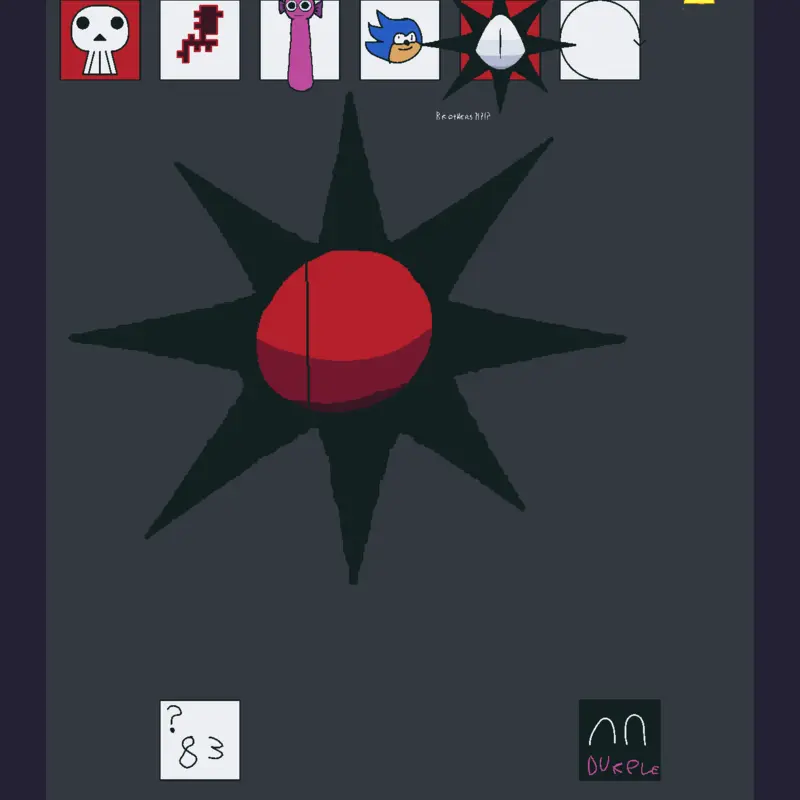Select the blue hedgehog character icon
The height and width of the screenshot is (800, 800).
point(400,40)
